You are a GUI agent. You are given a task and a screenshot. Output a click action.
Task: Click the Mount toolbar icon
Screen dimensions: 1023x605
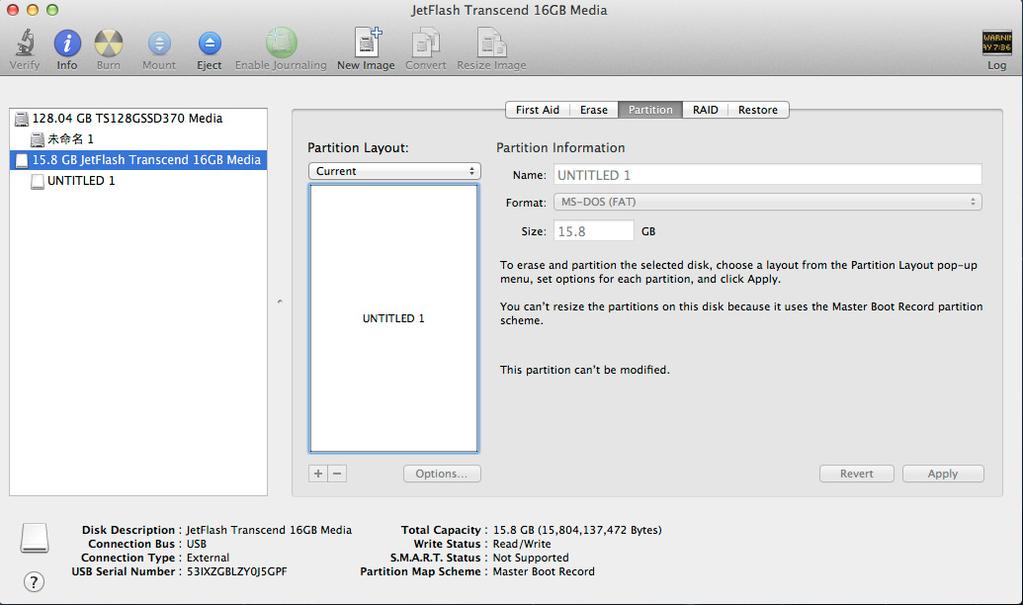coord(159,44)
